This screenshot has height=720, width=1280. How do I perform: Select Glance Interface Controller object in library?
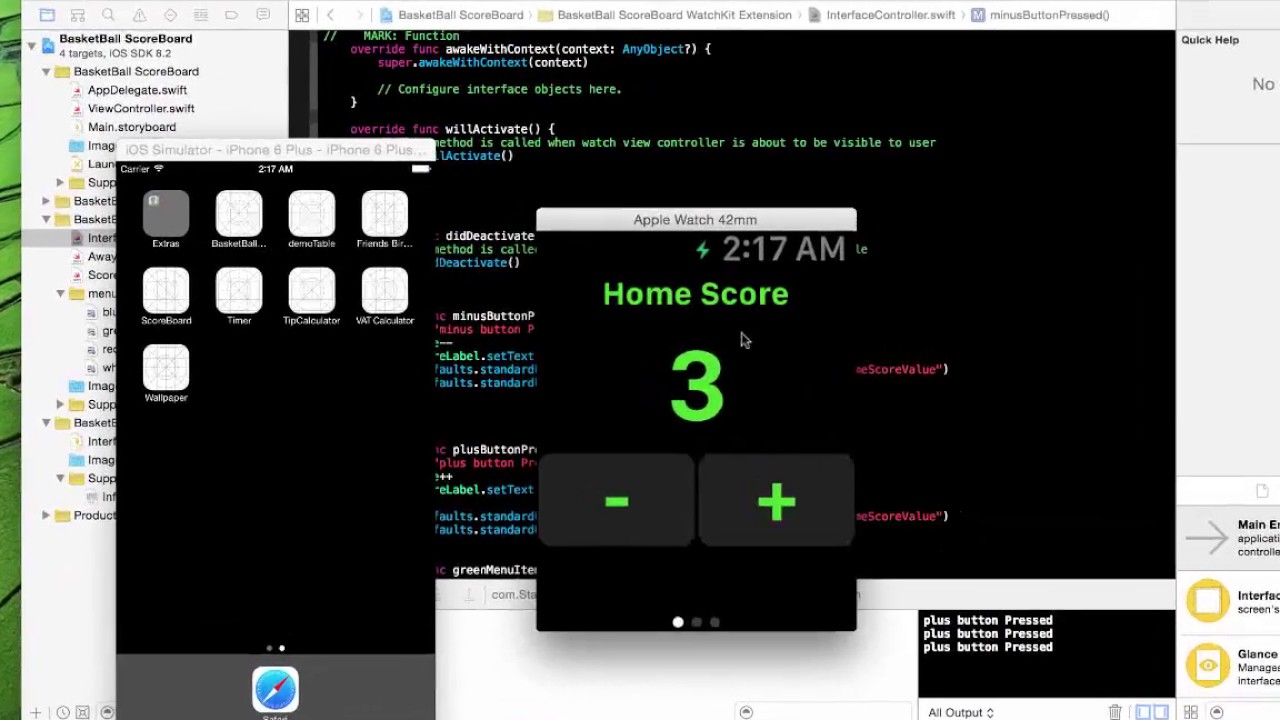tap(1228, 666)
